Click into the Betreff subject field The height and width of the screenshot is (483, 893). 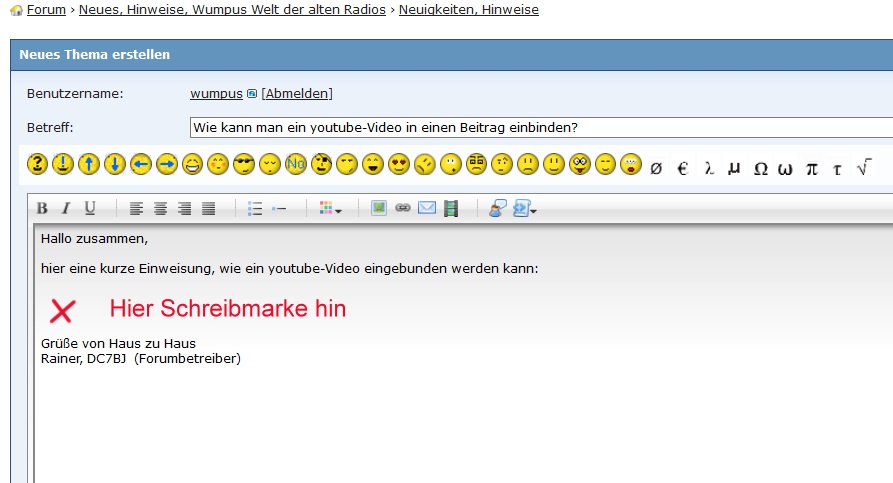click(x=540, y=128)
